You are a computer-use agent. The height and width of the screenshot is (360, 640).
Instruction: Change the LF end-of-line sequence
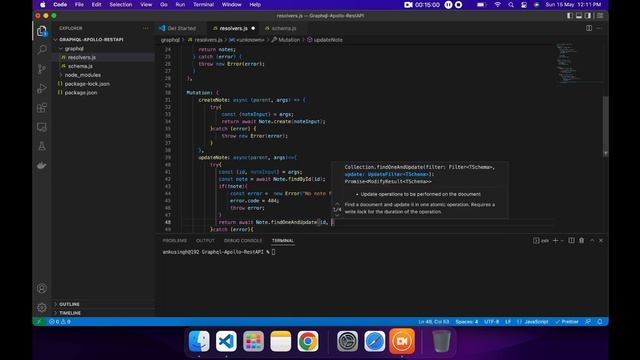point(508,322)
